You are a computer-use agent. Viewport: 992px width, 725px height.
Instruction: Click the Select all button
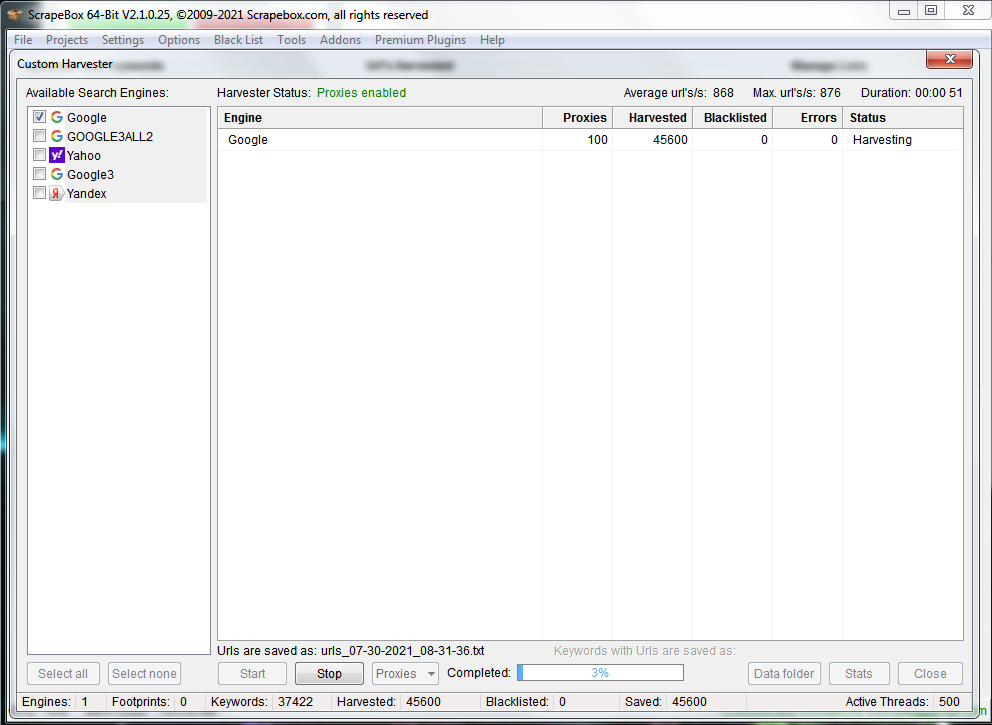pyautogui.click(x=63, y=674)
